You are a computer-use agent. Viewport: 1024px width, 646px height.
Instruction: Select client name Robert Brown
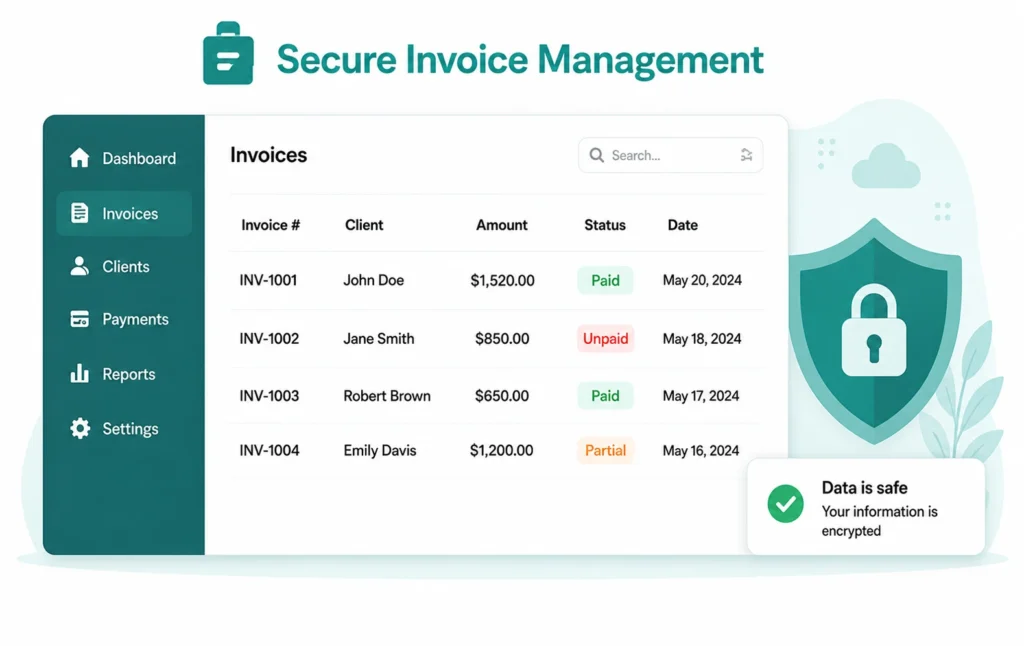pyautogui.click(x=387, y=396)
